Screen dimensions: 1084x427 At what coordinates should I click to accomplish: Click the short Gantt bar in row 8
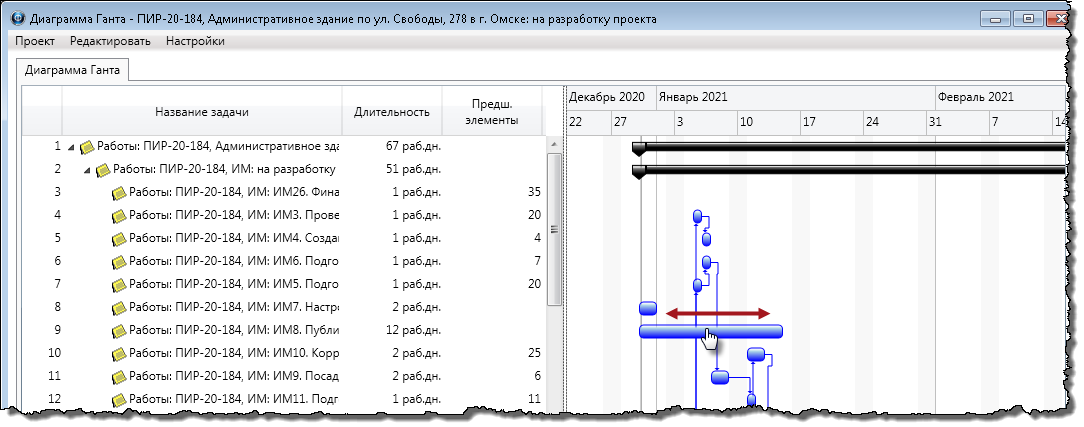coord(647,308)
